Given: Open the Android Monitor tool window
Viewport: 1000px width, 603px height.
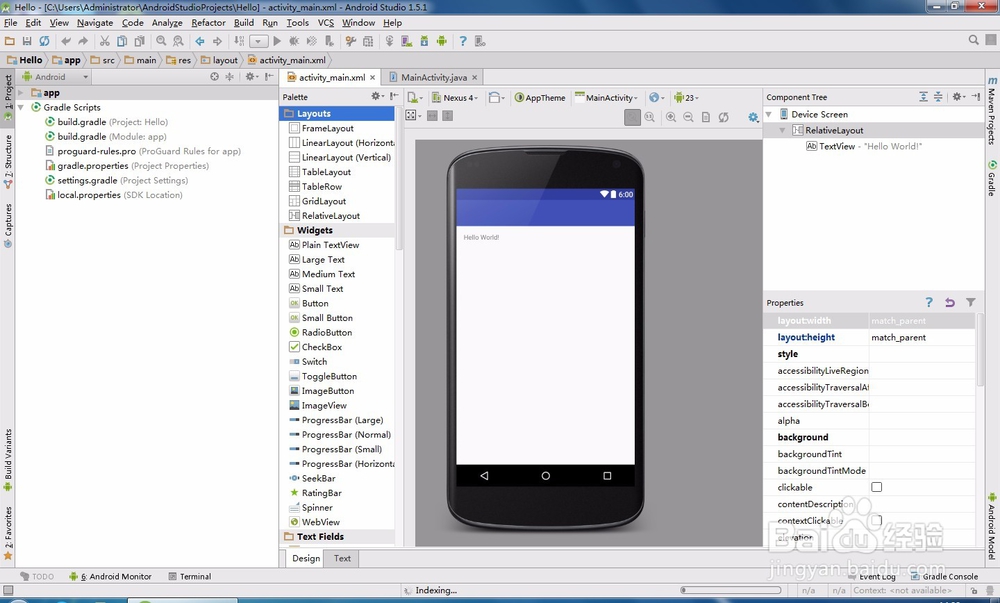Looking at the screenshot, I should tap(110, 576).
